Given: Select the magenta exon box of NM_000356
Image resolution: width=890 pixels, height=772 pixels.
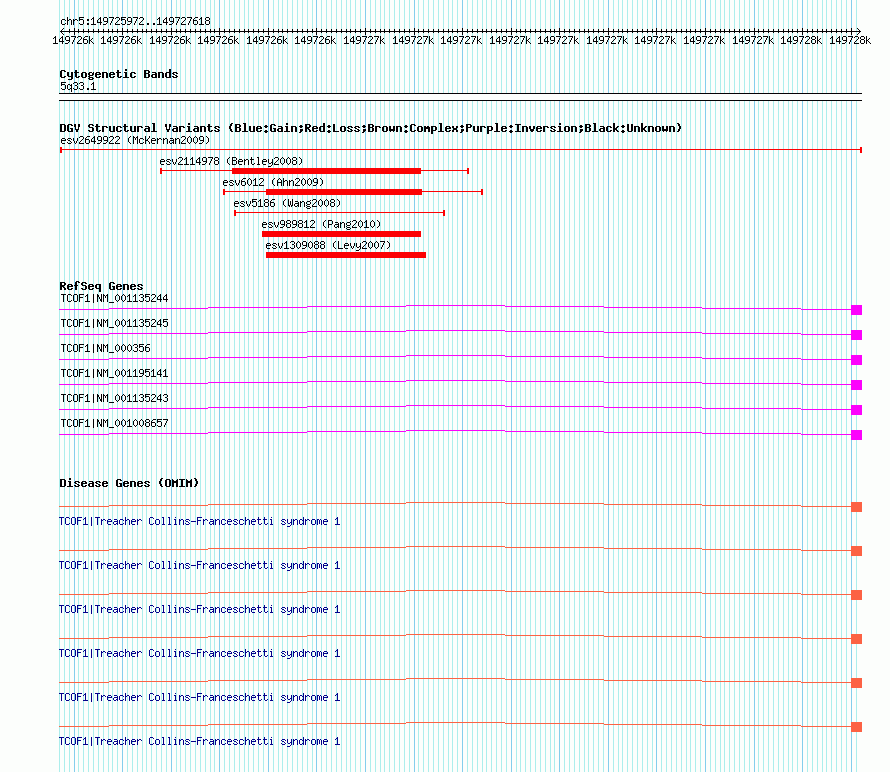Looking at the screenshot, I should point(857,360).
